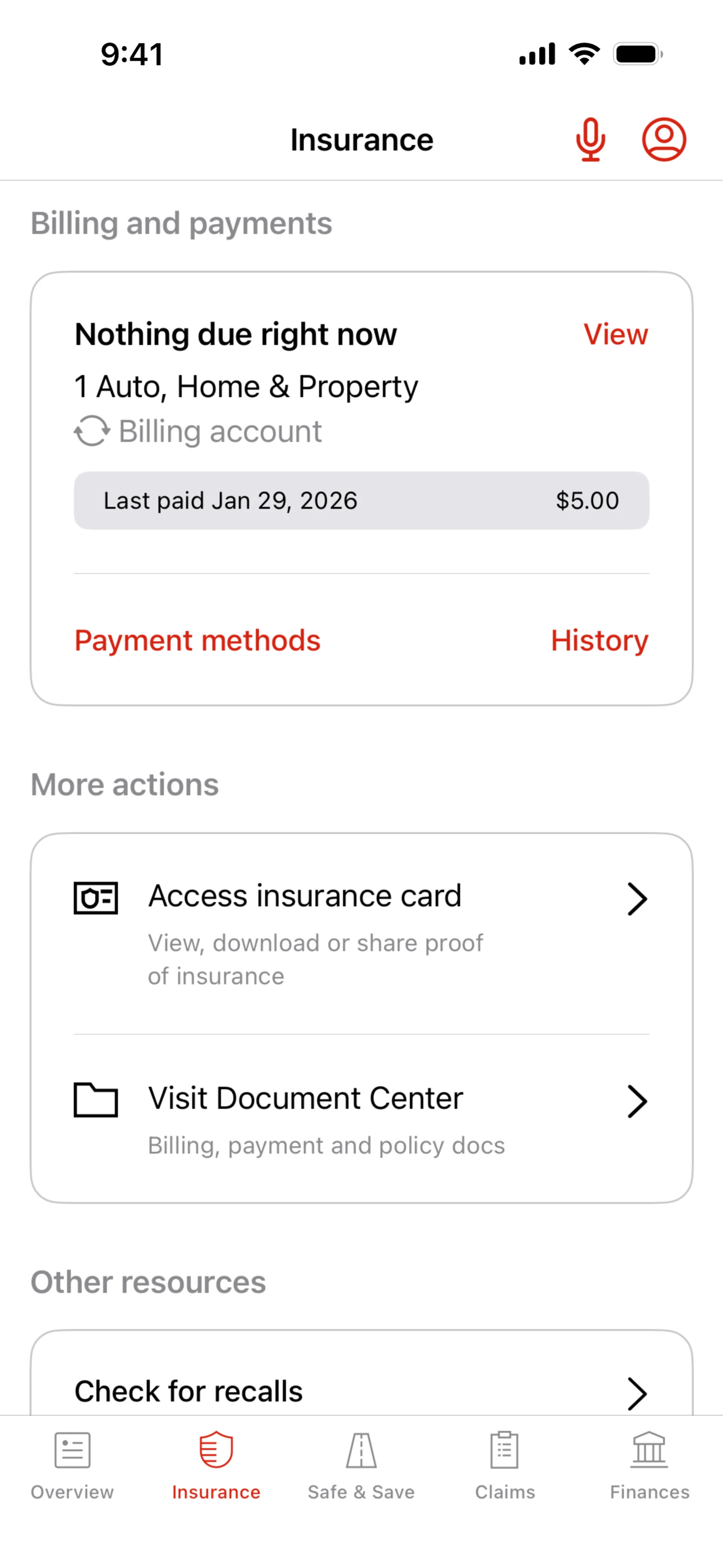Open the Overview tab icon

pos(72,1450)
